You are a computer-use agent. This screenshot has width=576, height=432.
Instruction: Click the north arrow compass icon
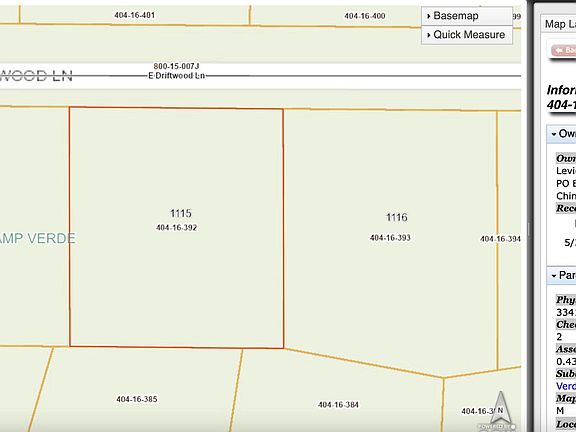pyautogui.click(x=500, y=409)
